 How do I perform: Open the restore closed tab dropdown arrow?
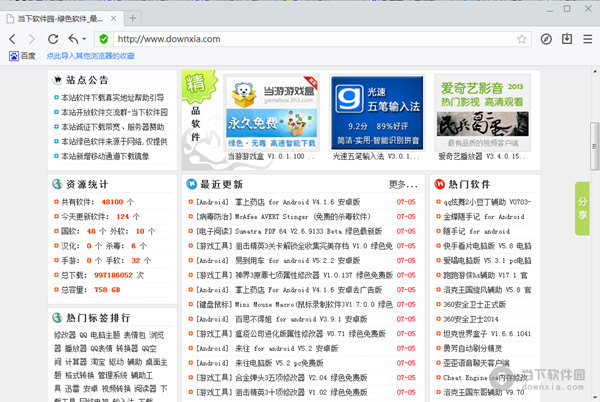[84, 39]
